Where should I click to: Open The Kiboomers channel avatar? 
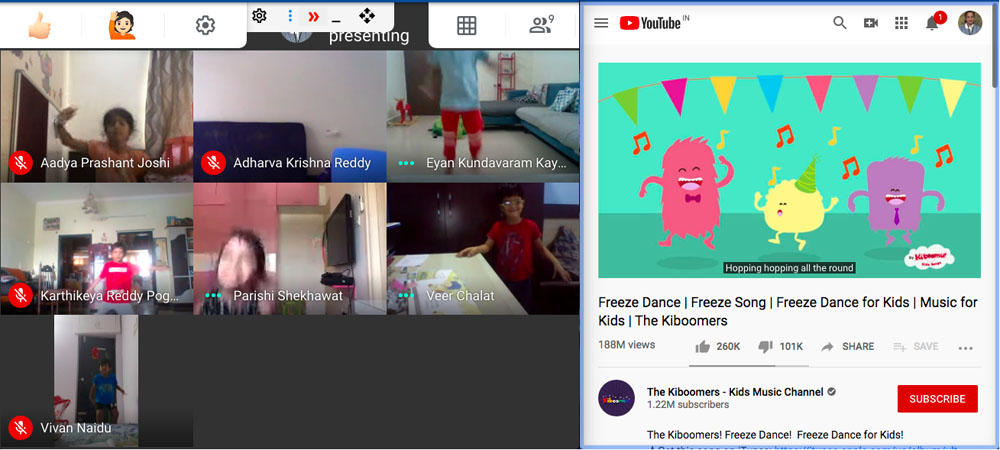pos(616,398)
